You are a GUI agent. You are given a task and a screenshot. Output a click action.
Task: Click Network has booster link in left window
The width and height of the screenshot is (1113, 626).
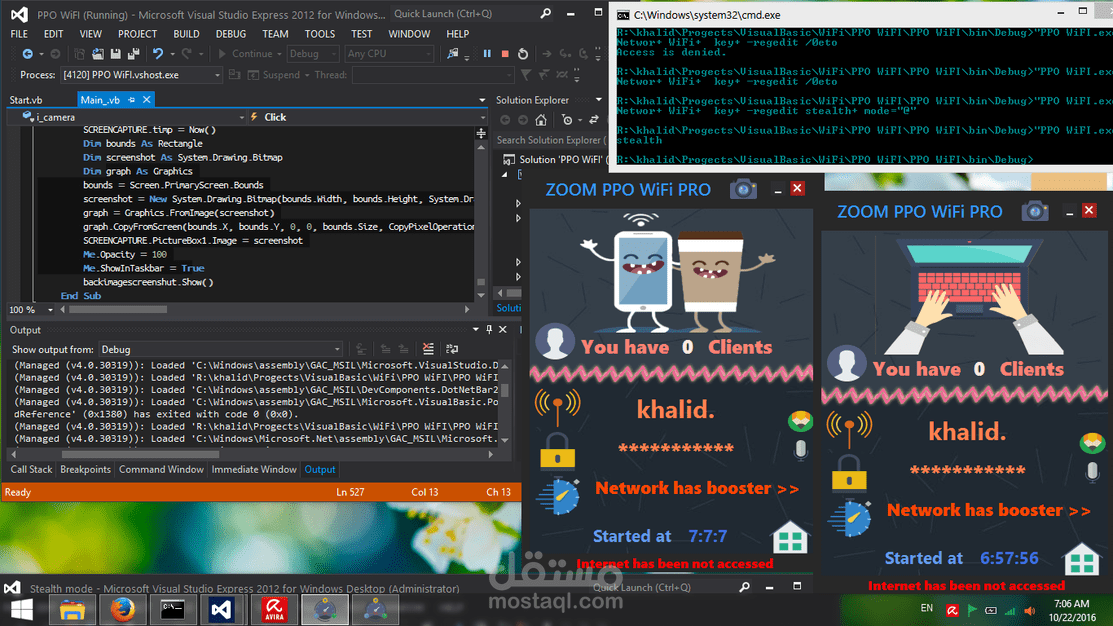(696, 488)
